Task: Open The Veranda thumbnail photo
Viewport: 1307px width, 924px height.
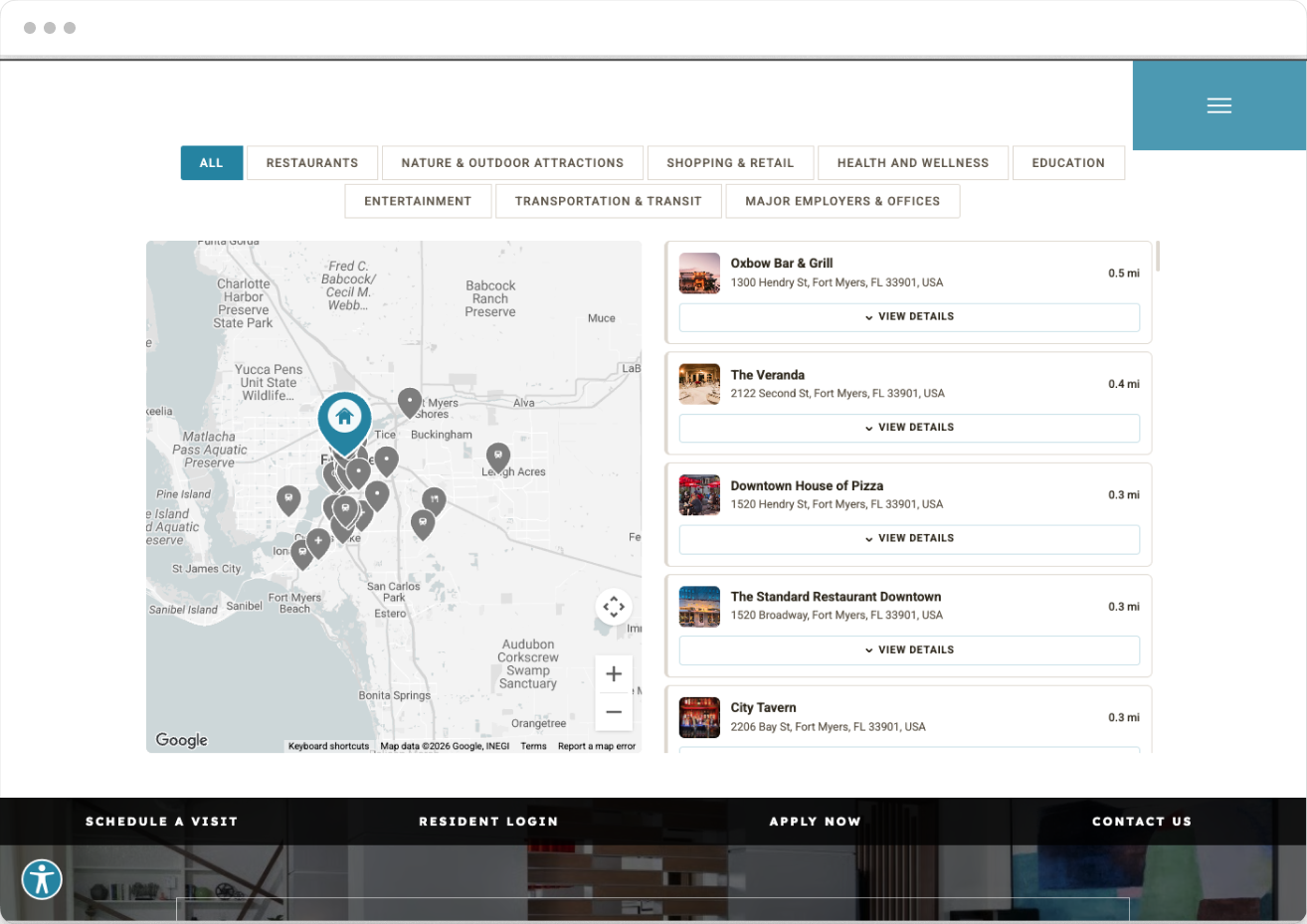Action: click(699, 384)
